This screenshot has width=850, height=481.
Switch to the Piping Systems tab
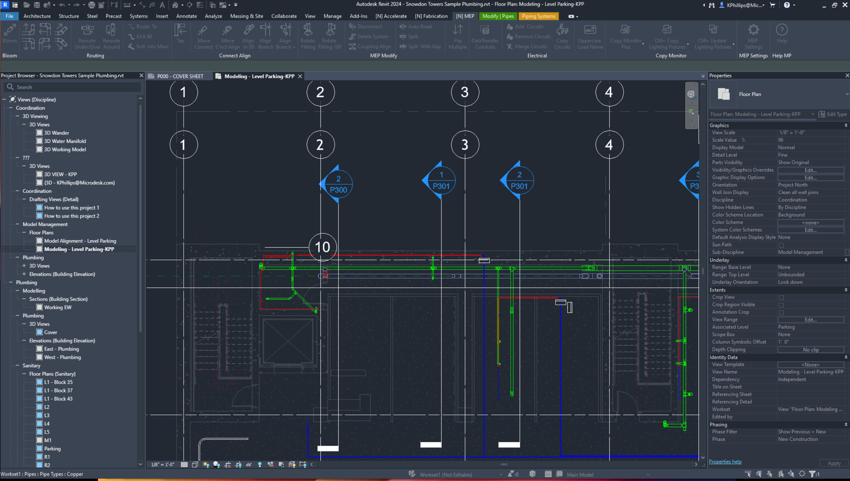[538, 16]
